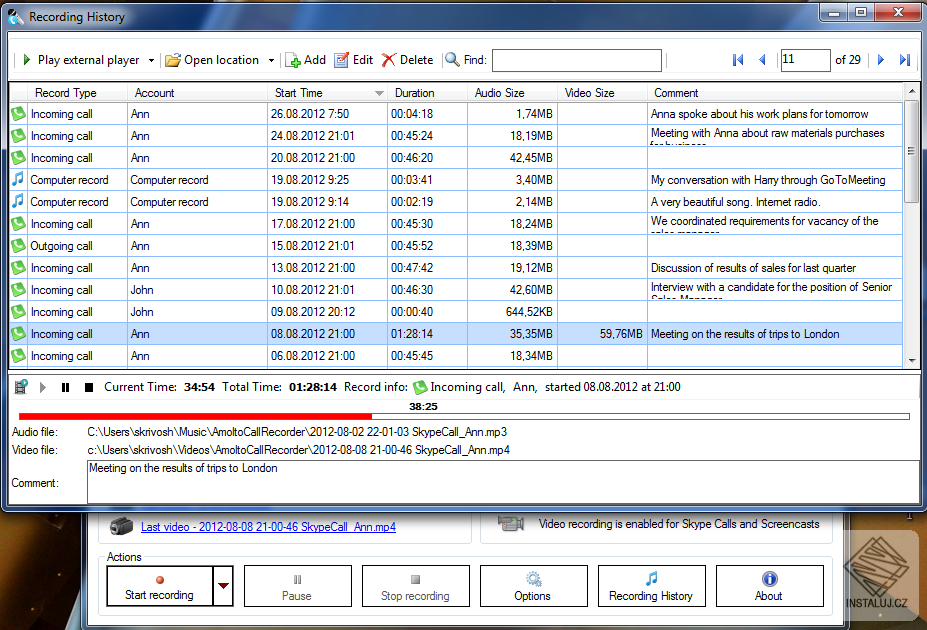Expand the Open location dropdown arrow
Image resolution: width=927 pixels, height=630 pixels.
(x=271, y=61)
